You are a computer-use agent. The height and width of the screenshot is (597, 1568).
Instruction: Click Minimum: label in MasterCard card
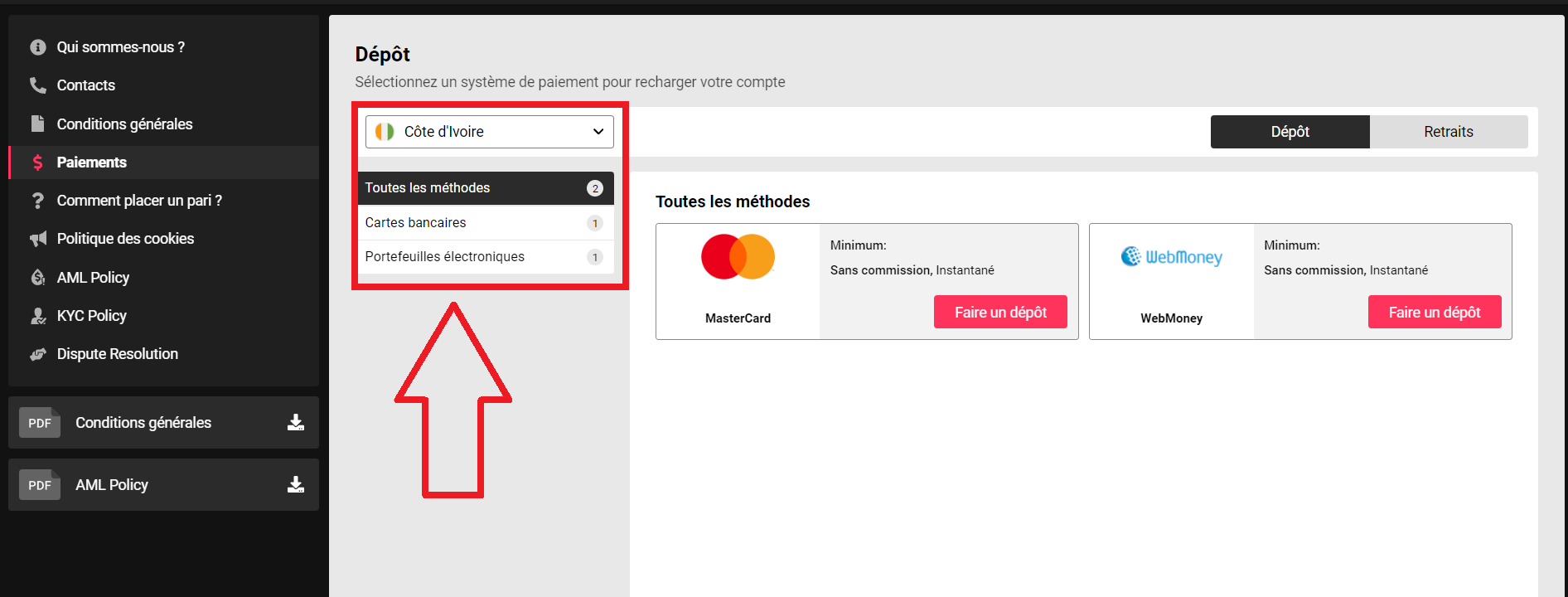coord(859,245)
